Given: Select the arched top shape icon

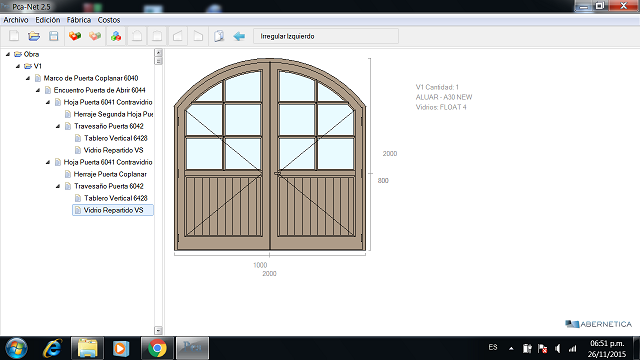Looking at the screenshot, I should click(x=137, y=36).
